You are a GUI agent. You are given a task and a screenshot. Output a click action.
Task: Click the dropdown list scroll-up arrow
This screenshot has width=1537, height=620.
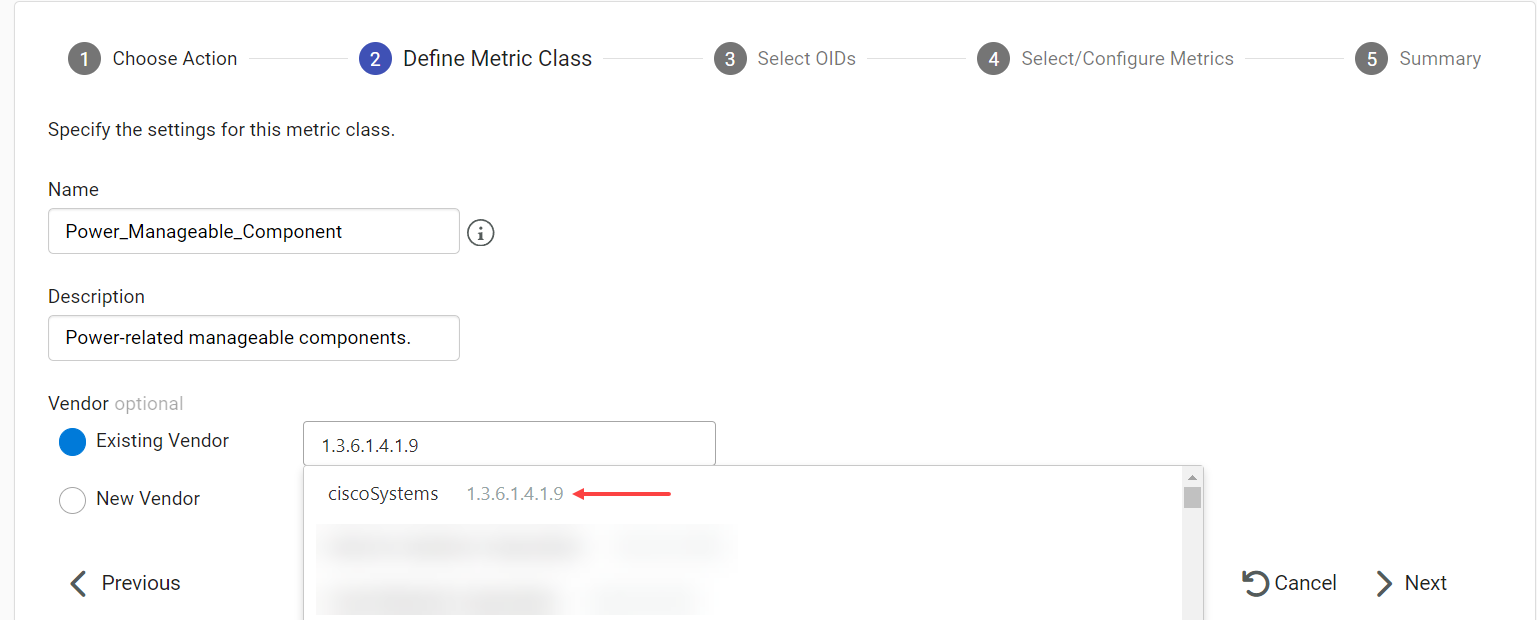coord(1192,477)
